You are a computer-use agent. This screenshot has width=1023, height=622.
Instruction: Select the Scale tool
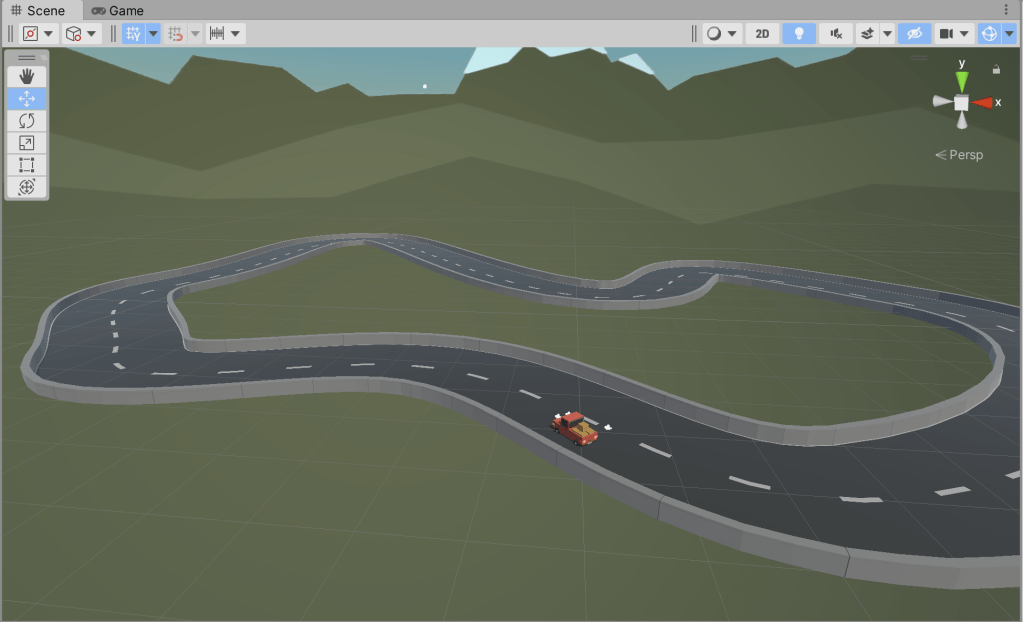click(x=27, y=143)
